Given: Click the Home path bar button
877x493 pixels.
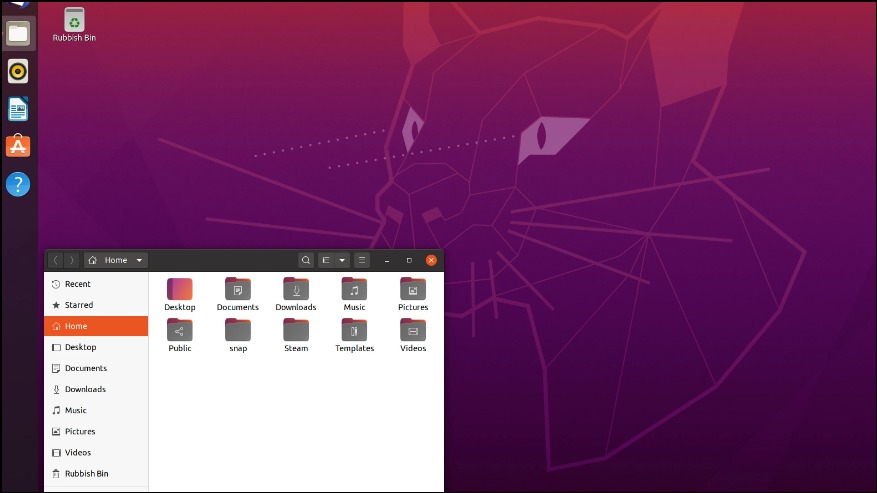Looking at the screenshot, I should (x=116, y=260).
